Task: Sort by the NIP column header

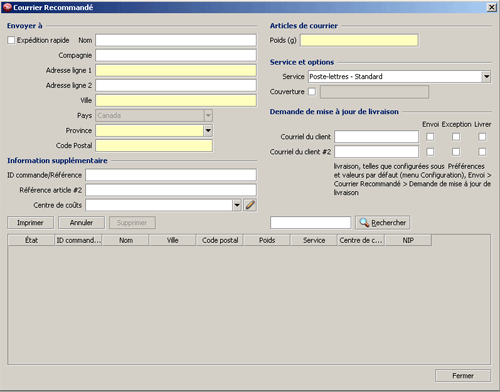Action: tap(408, 240)
